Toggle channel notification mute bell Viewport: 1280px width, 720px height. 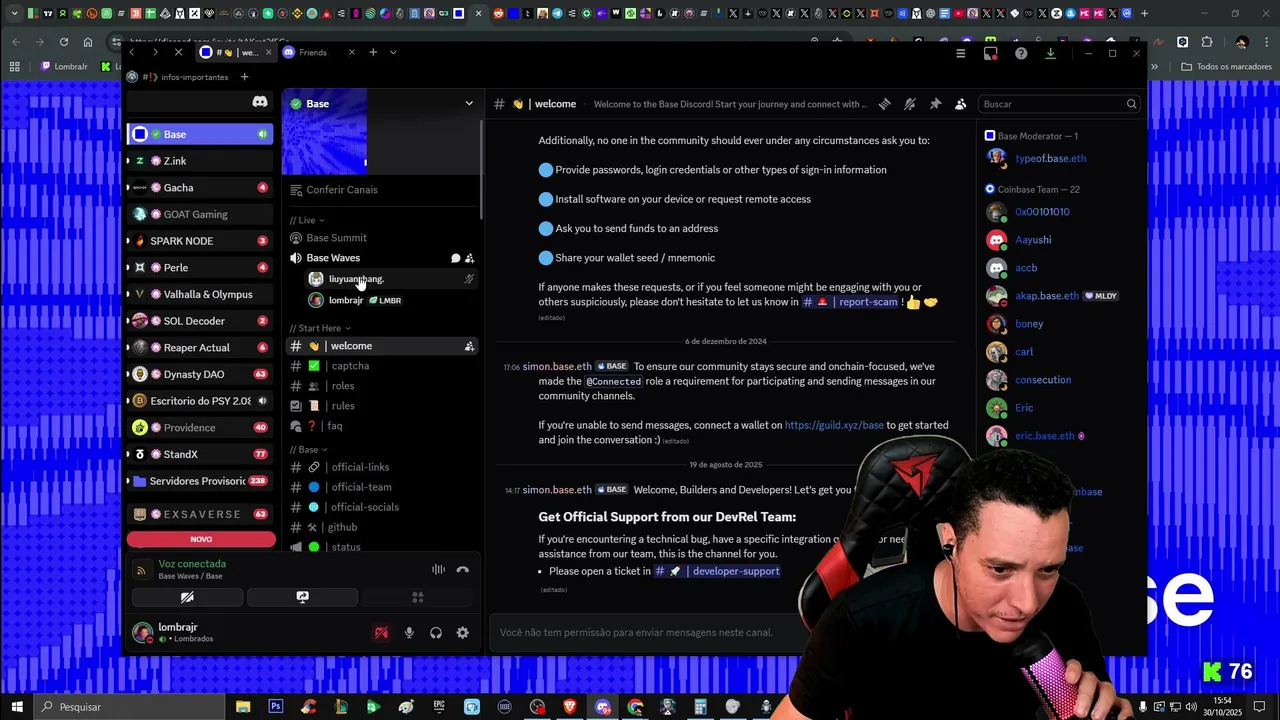coord(910,104)
